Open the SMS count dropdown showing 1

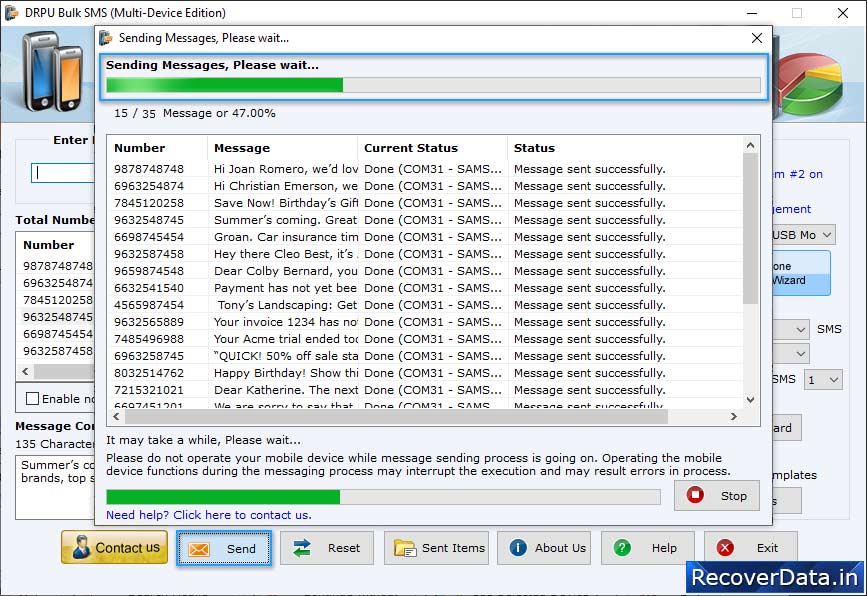(823, 380)
